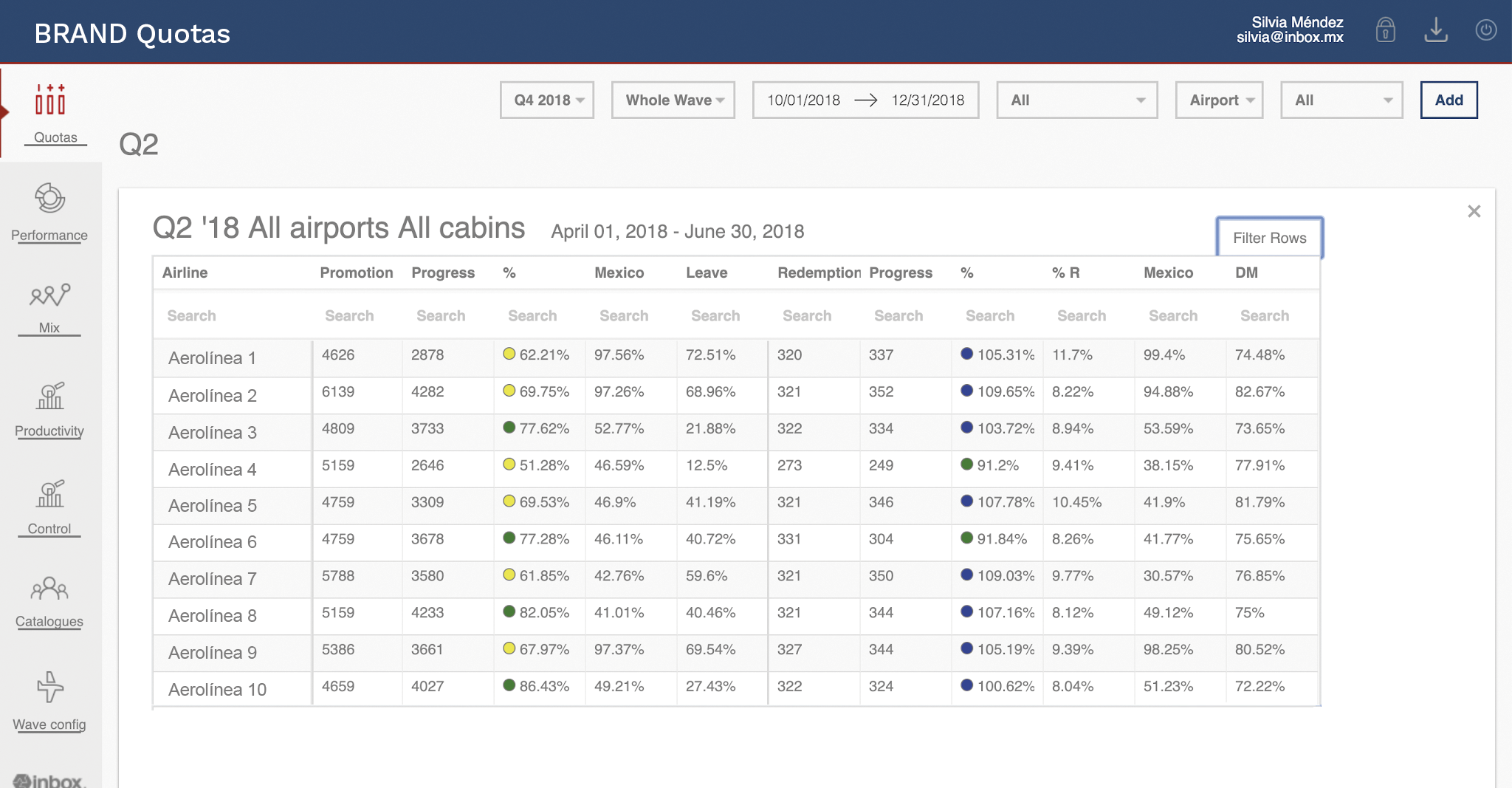The width and height of the screenshot is (1512, 788).
Task: Click the lock icon in header
Action: tap(1385, 30)
